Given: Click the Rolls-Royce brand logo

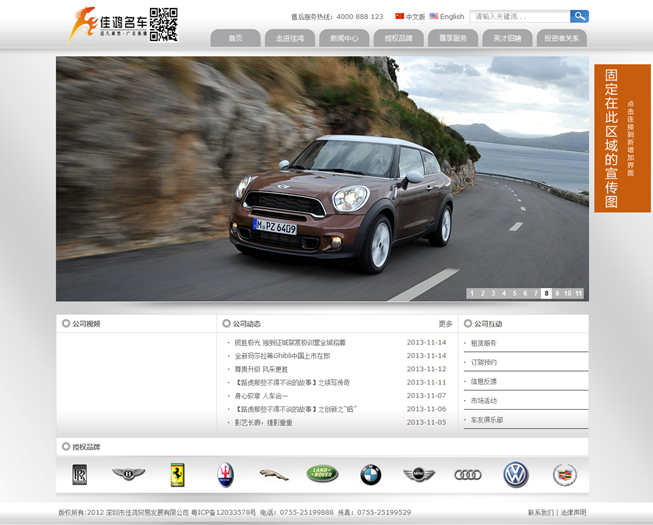Looking at the screenshot, I should 80,474.
